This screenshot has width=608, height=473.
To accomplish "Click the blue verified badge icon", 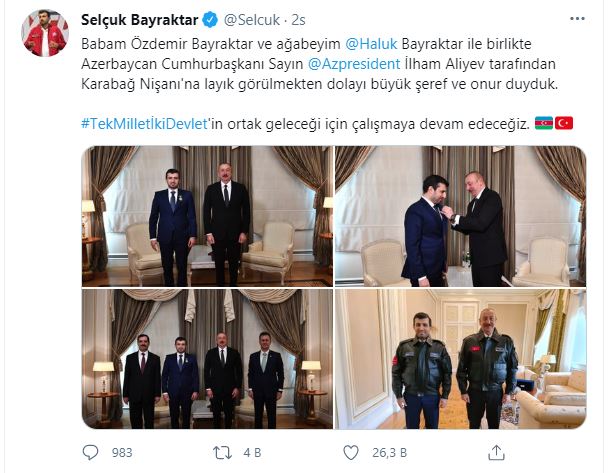I will [x=210, y=20].
